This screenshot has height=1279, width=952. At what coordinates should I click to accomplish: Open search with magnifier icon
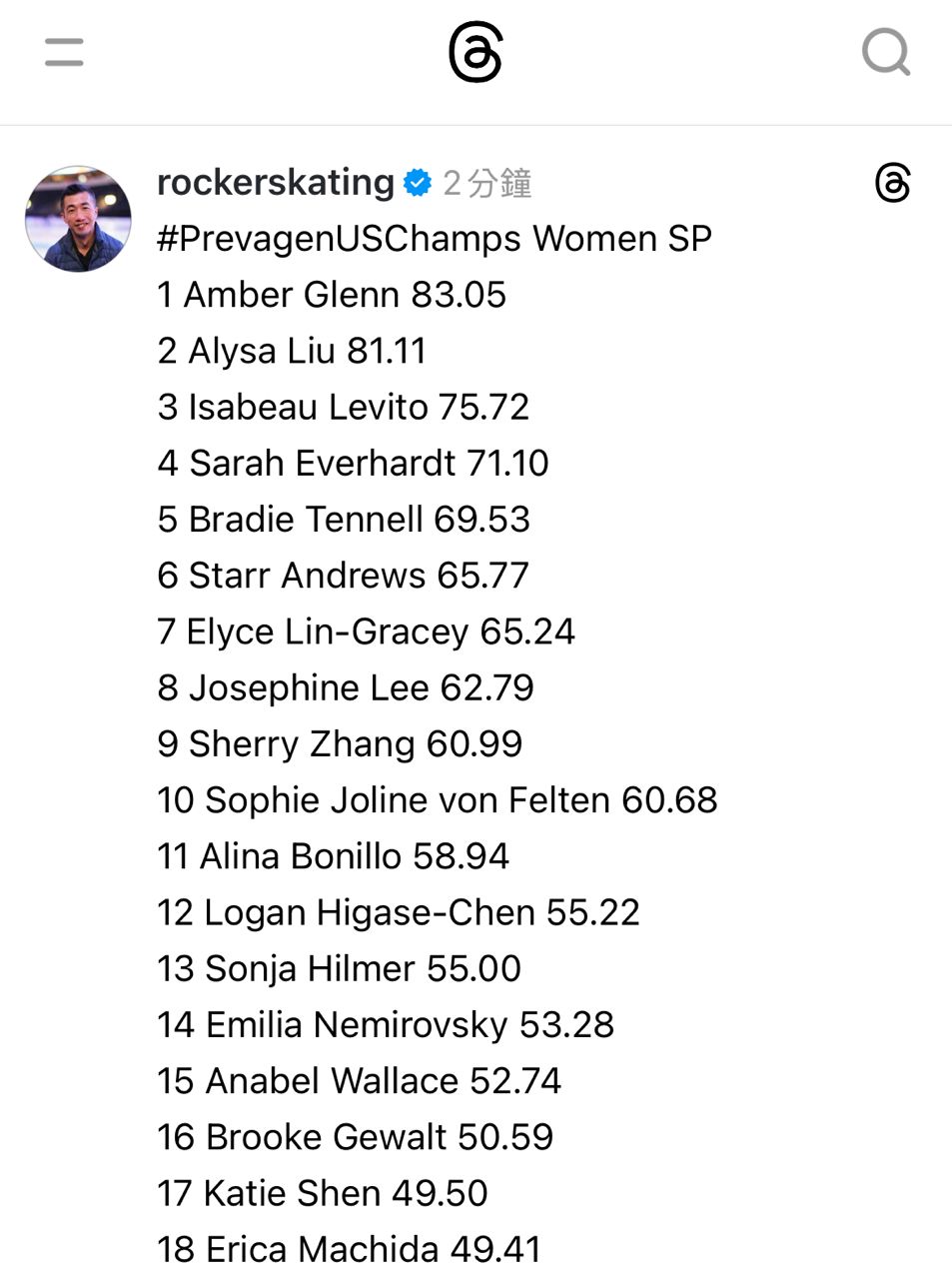886,52
